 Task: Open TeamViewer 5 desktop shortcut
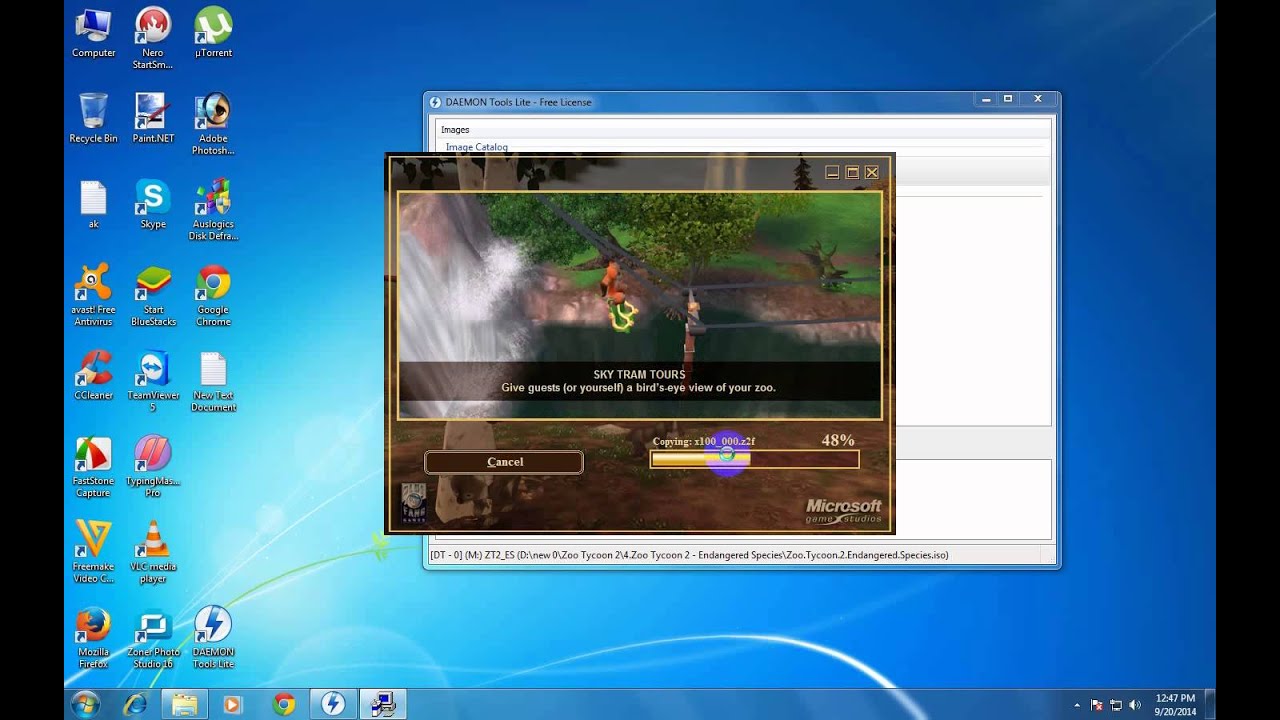coord(152,381)
